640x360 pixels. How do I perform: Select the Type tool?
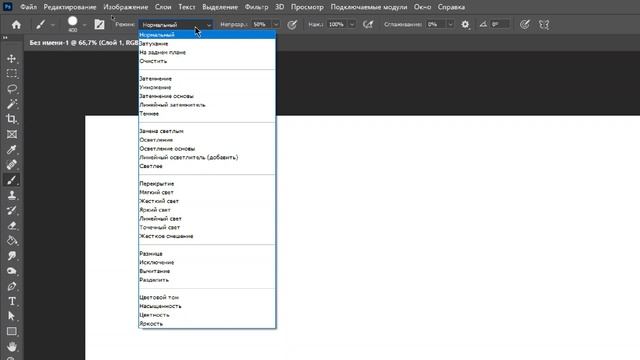(x=11, y=301)
